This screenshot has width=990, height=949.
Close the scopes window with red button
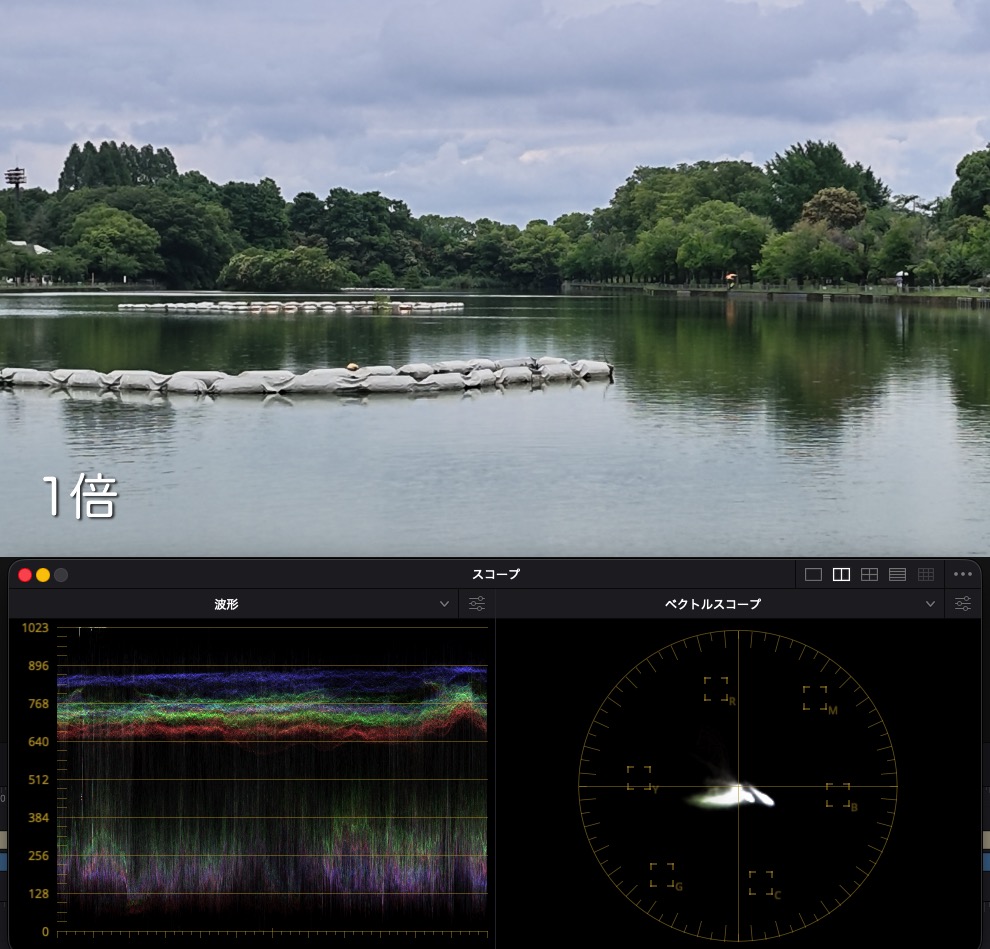pyautogui.click(x=25, y=575)
